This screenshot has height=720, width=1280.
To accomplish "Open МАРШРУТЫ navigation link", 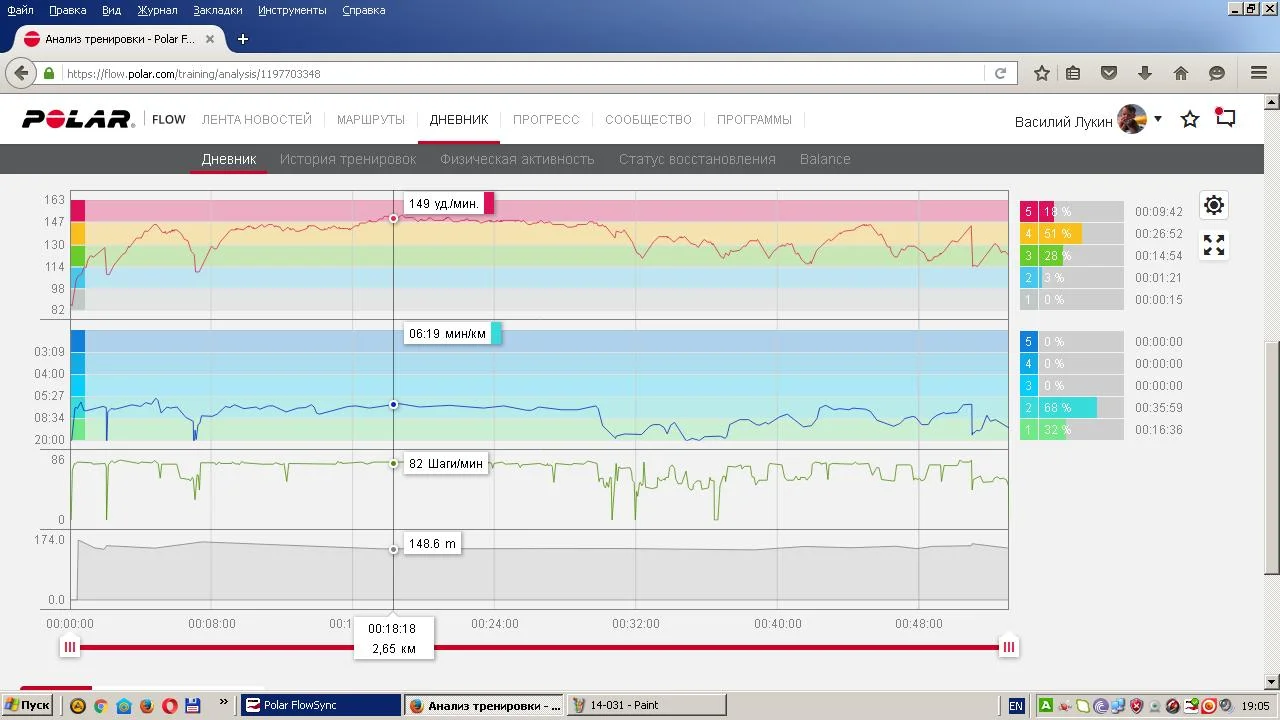I will coord(370,120).
